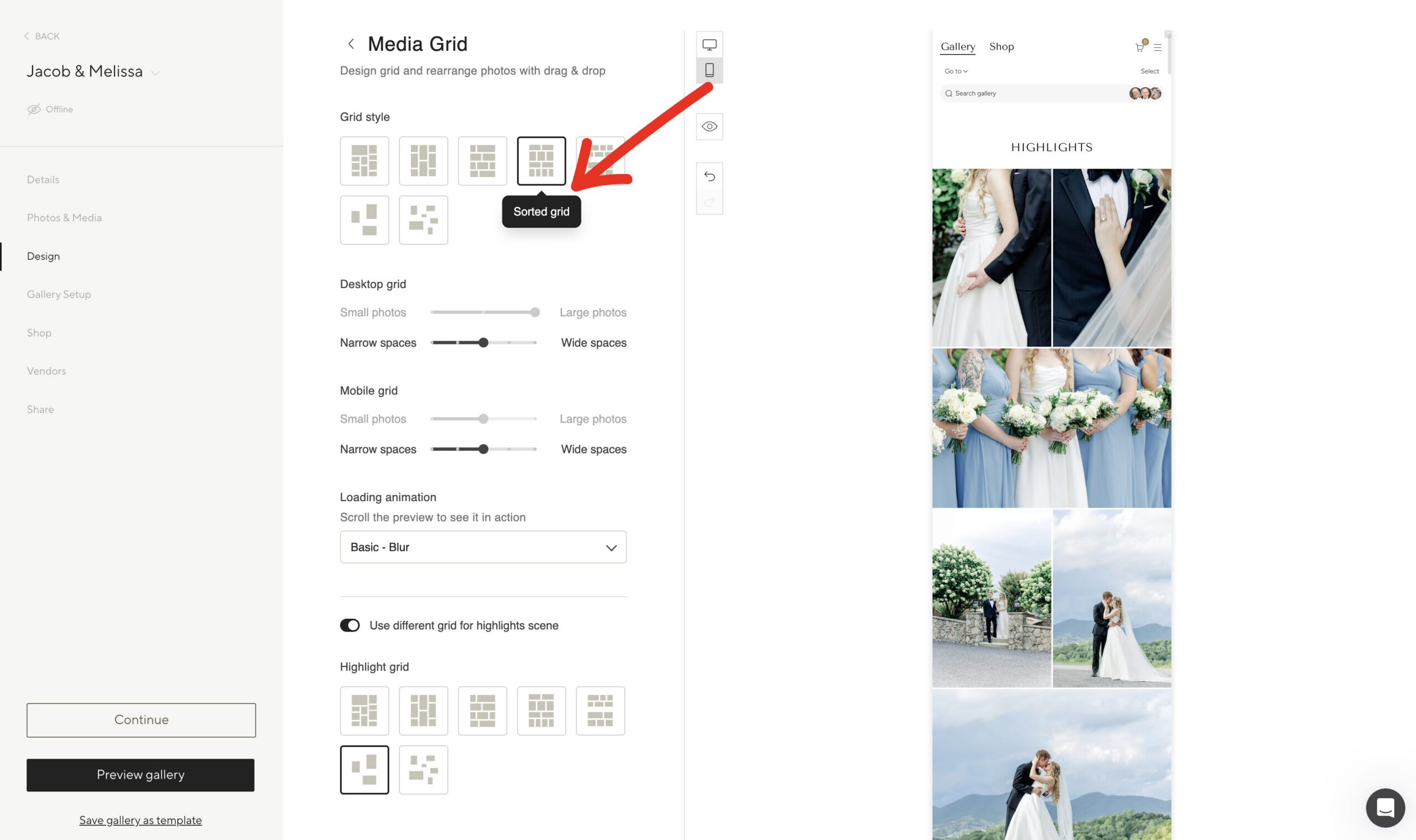This screenshot has height=840, width=1416.
Task: Open the bridesmaids bouquet photo thumbnail
Action: point(1051,428)
